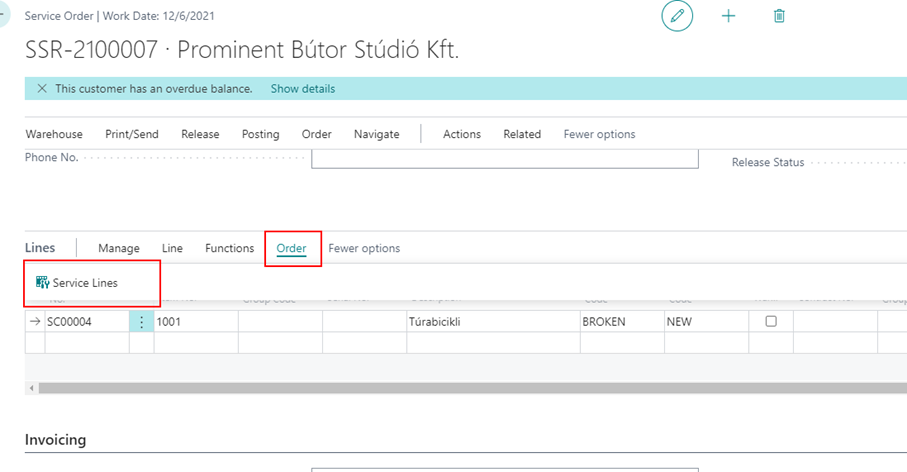Select the Order tab in Lines section
Image resolution: width=907 pixels, height=472 pixels.
[x=291, y=248]
